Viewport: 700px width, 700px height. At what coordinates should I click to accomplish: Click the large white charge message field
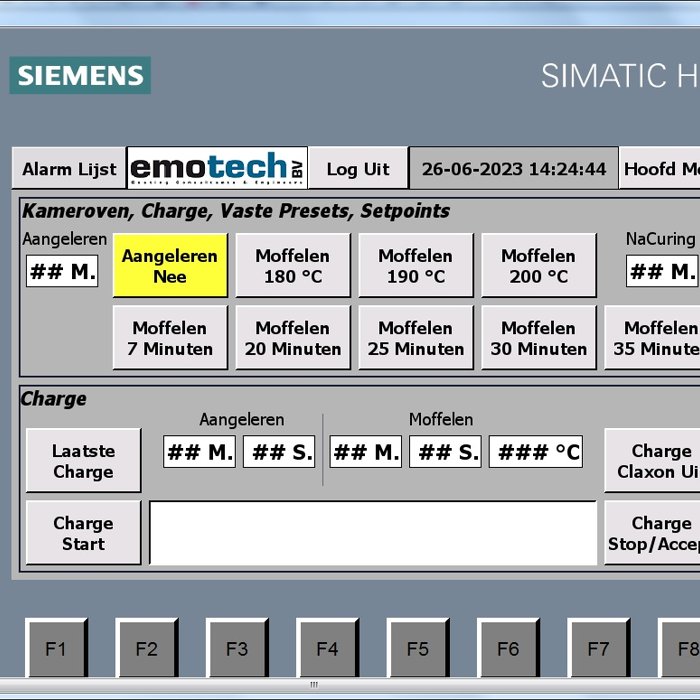[373, 533]
